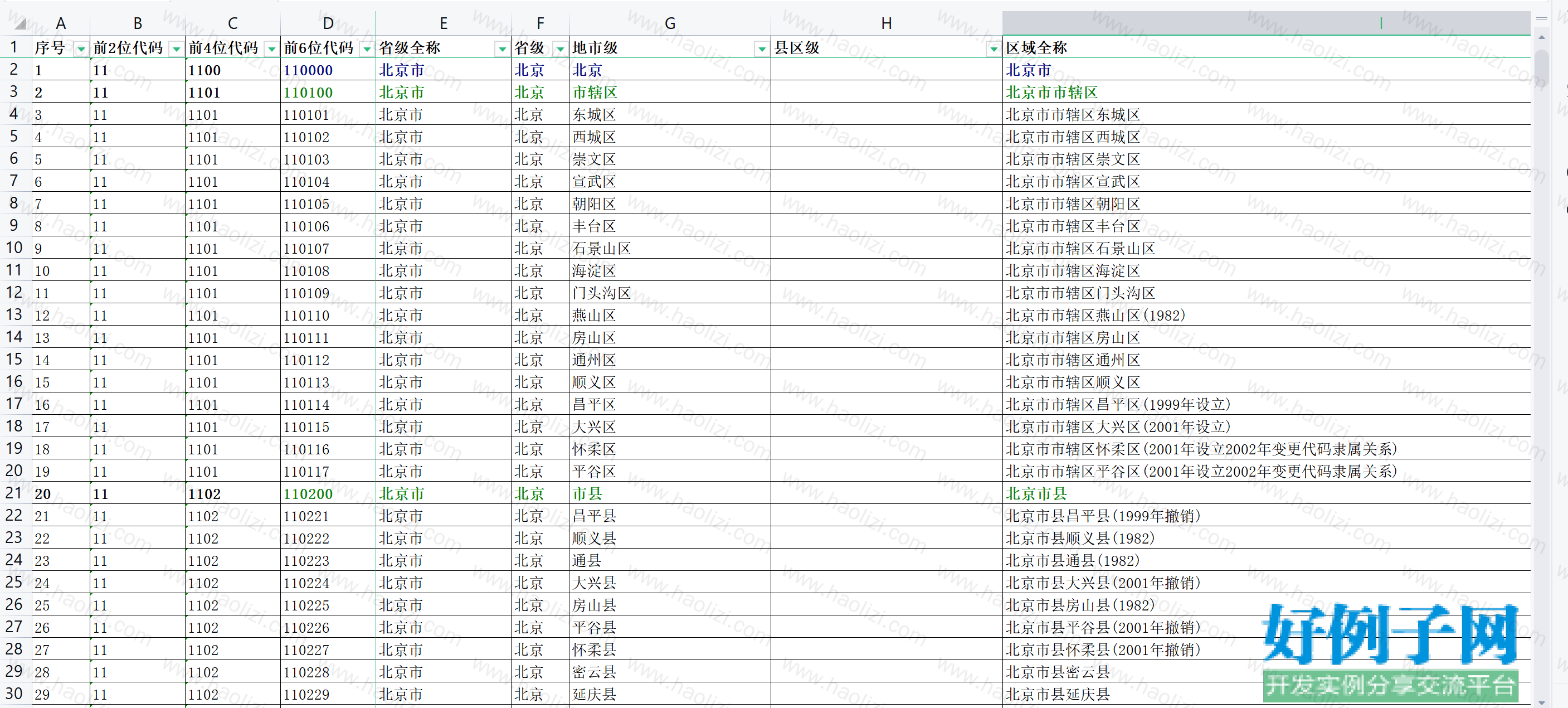Click the 密云县 cell in column G

[x=670, y=672]
